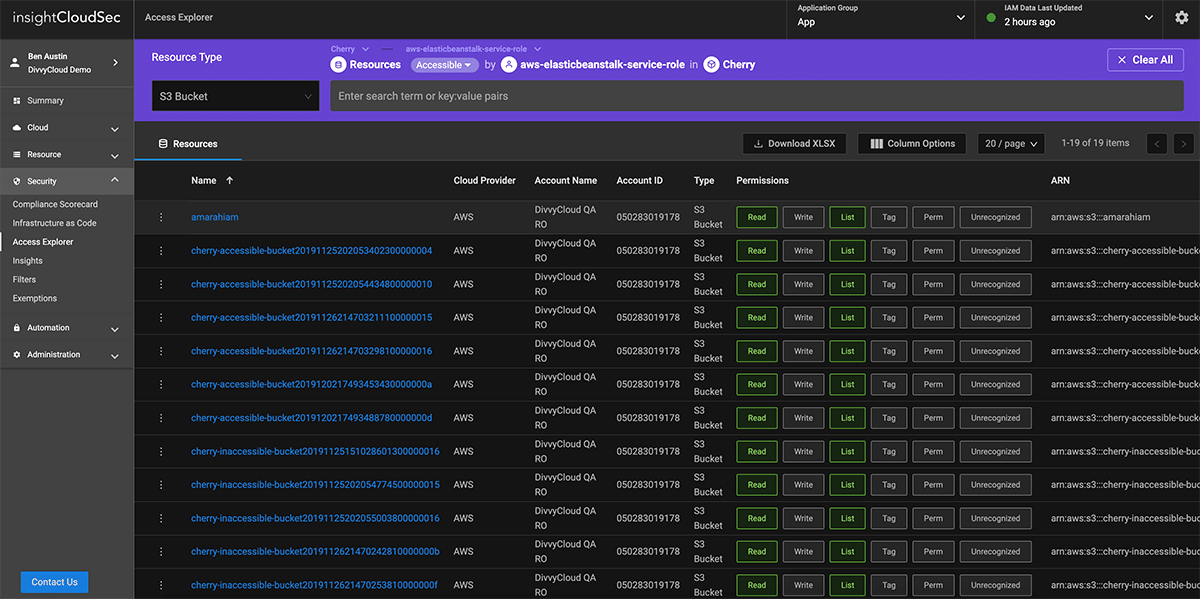
Task: Open row menu for bucket ending 1100000015
Action: pyautogui.click(x=161, y=318)
